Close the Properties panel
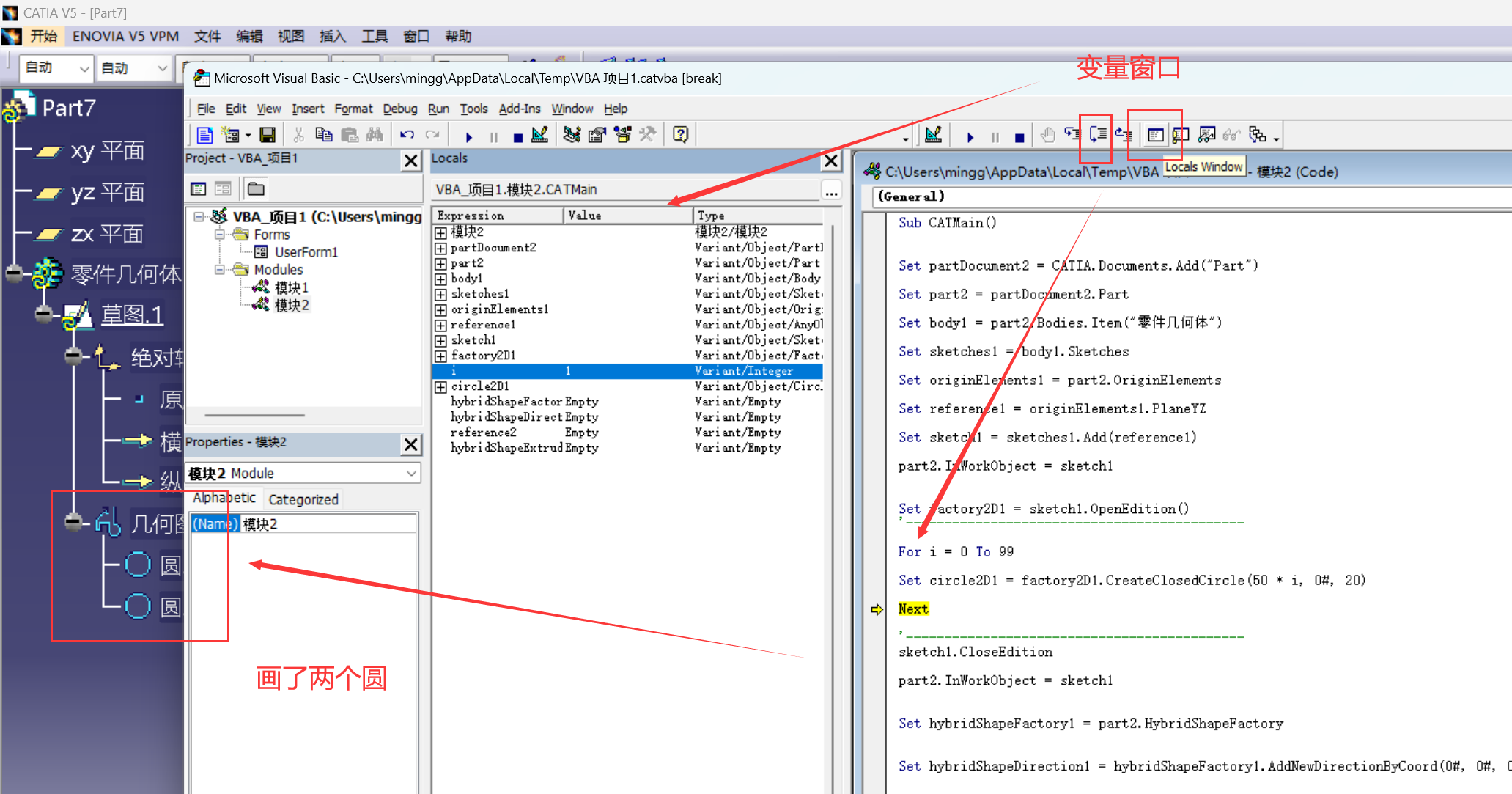1512x794 pixels. pyautogui.click(x=412, y=444)
